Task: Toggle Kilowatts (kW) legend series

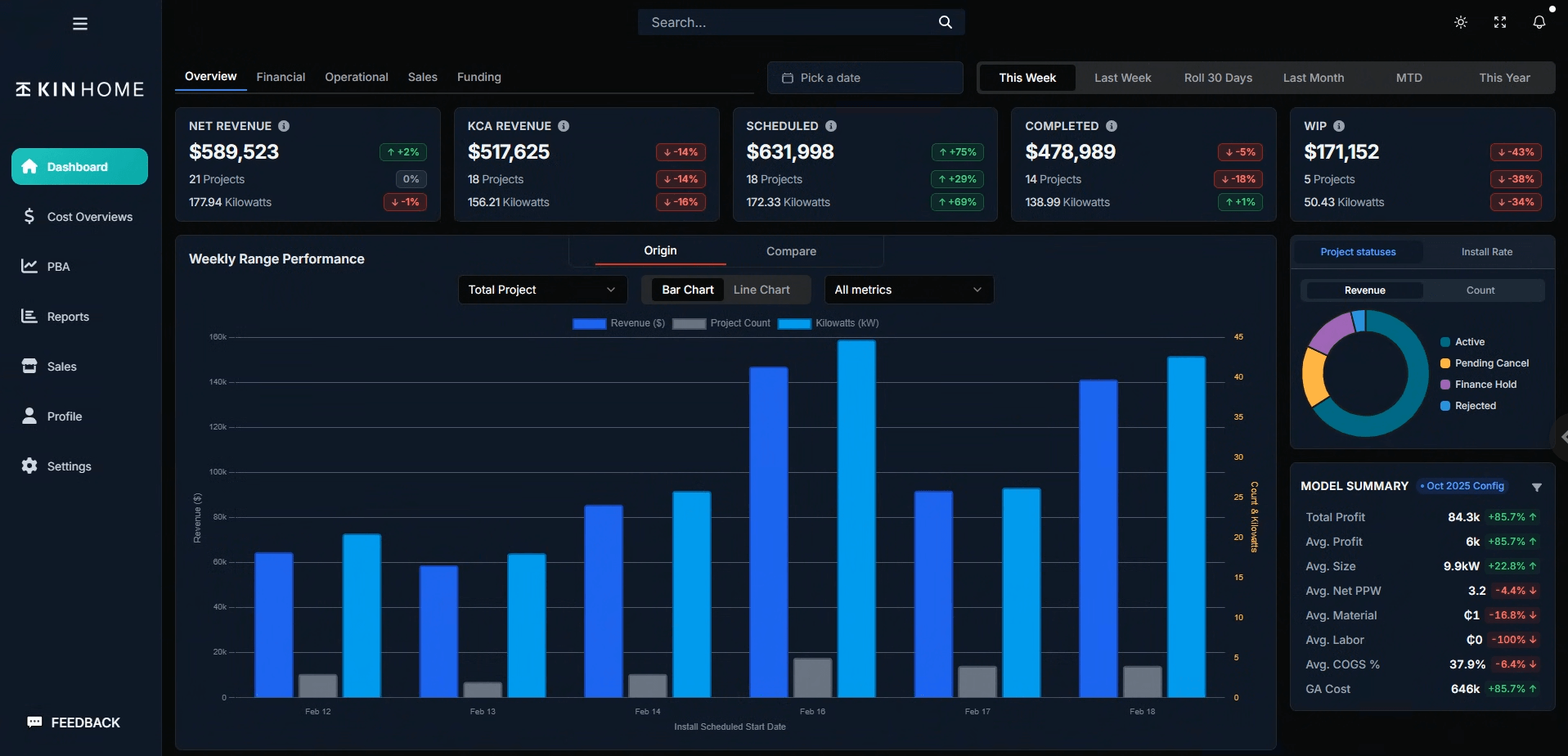Action: (x=829, y=323)
